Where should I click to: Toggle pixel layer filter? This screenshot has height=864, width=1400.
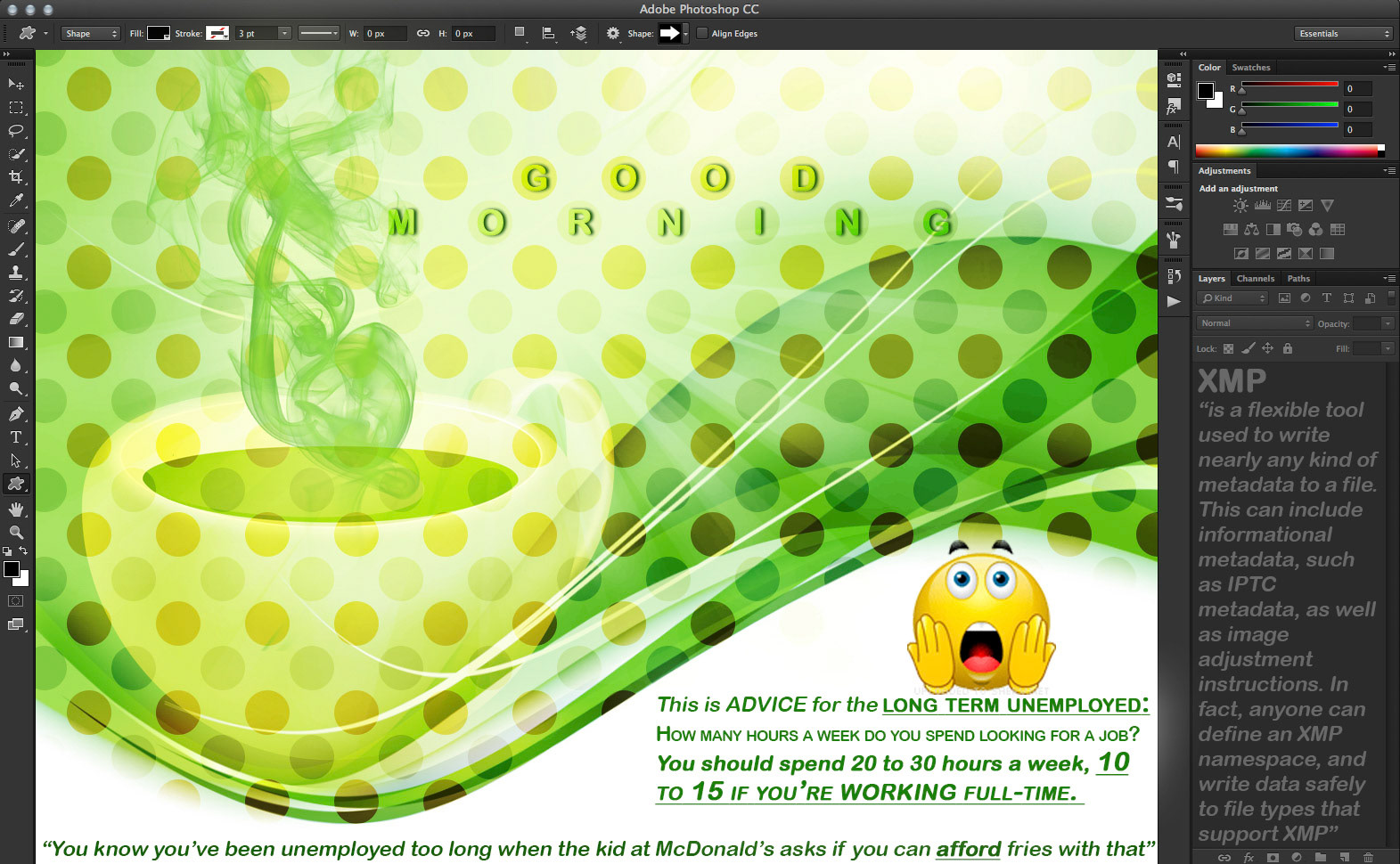click(x=1284, y=298)
